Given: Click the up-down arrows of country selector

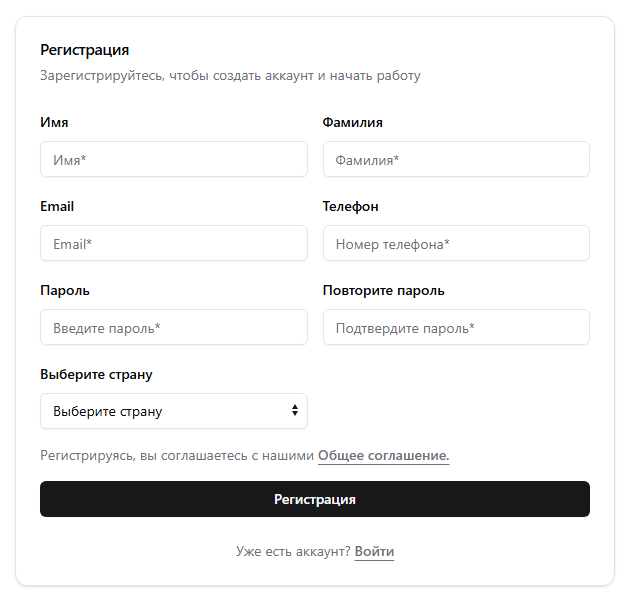Looking at the screenshot, I should (x=295, y=411).
